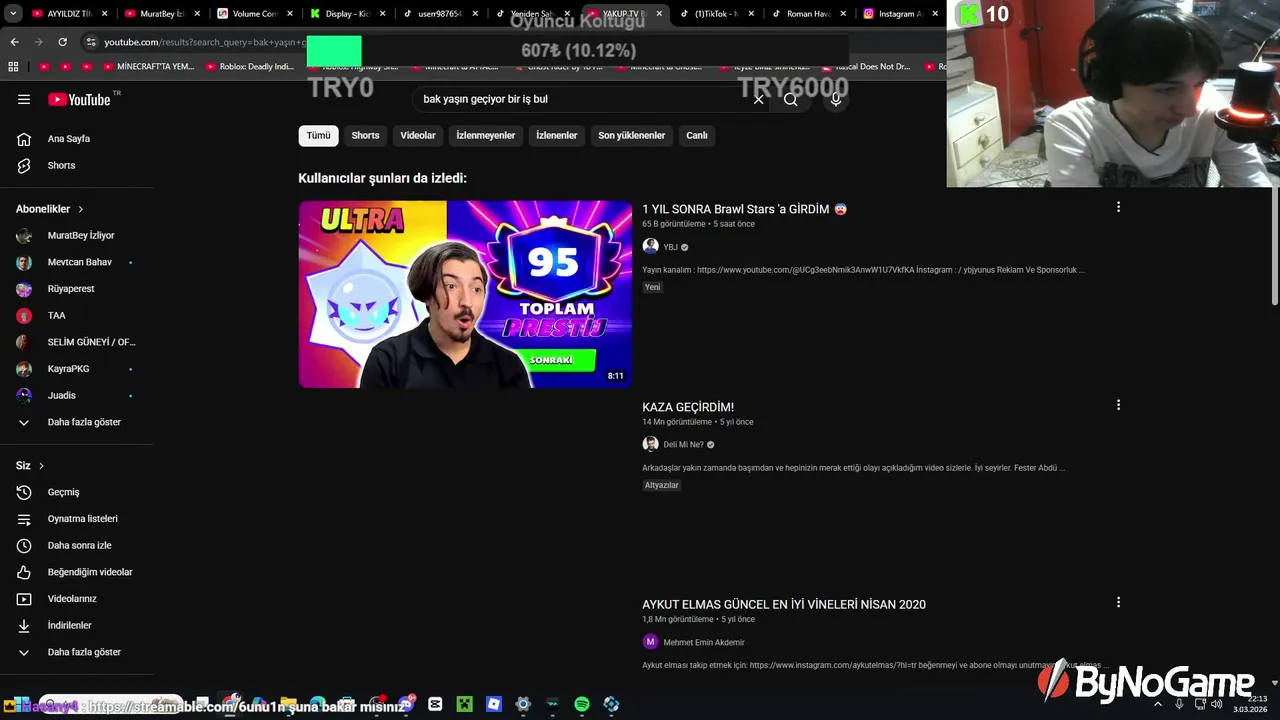Select the Canlı filter chip

696,135
